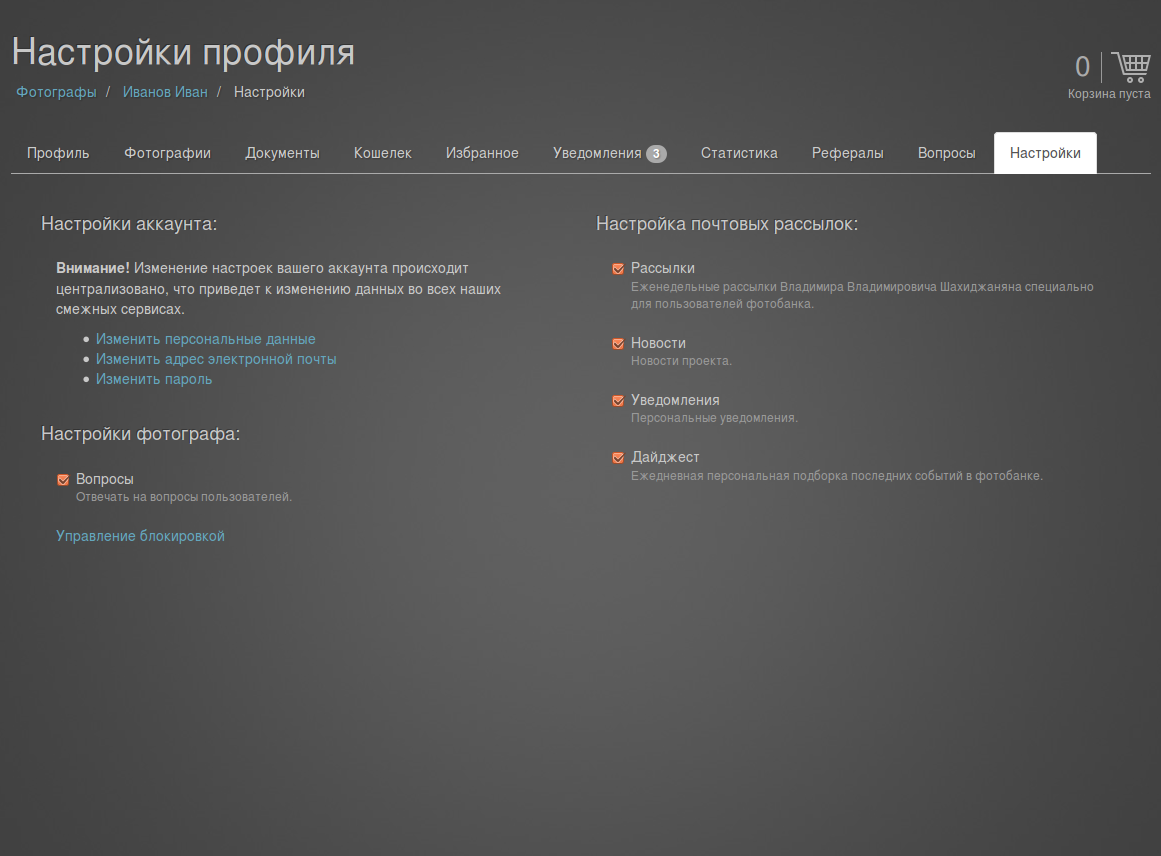
Task: Uncheck the Дайджест checkbox
Action: click(x=618, y=458)
